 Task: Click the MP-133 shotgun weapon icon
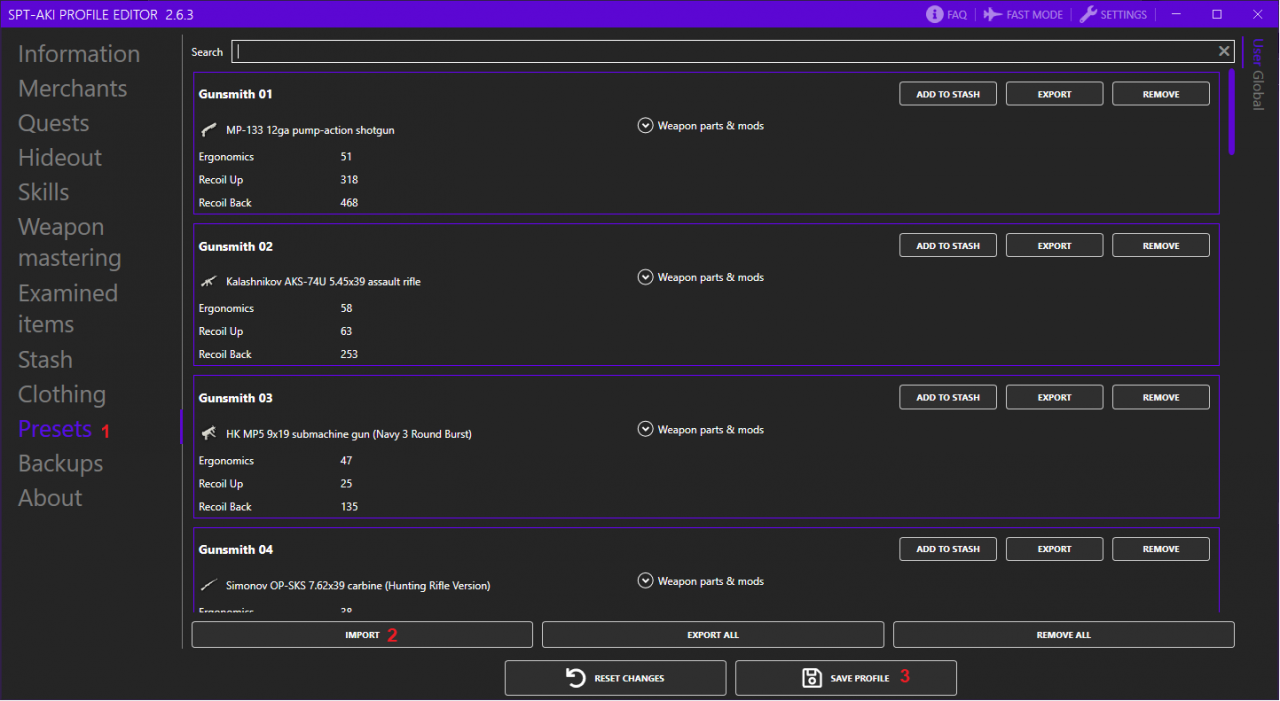coord(209,130)
